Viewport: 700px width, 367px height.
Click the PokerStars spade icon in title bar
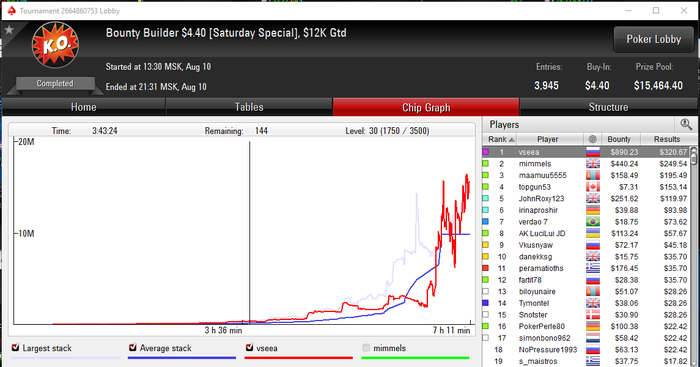tap(12, 11)
